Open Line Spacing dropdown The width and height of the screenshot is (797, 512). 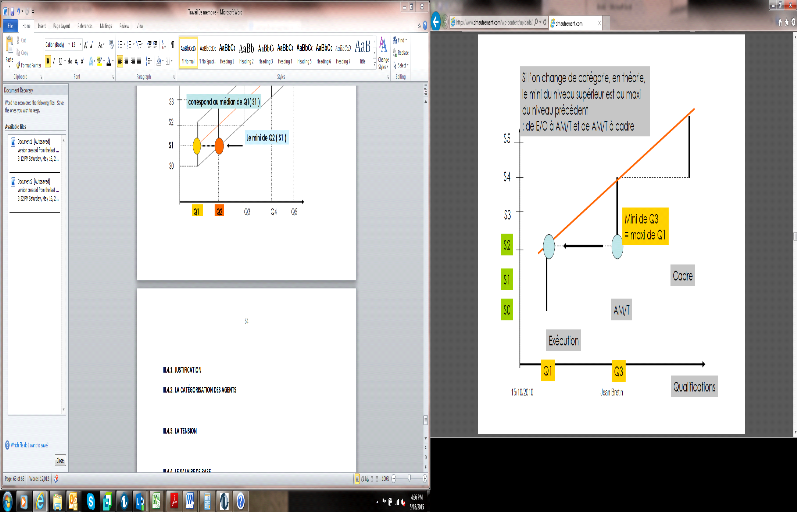pos(149,61)
